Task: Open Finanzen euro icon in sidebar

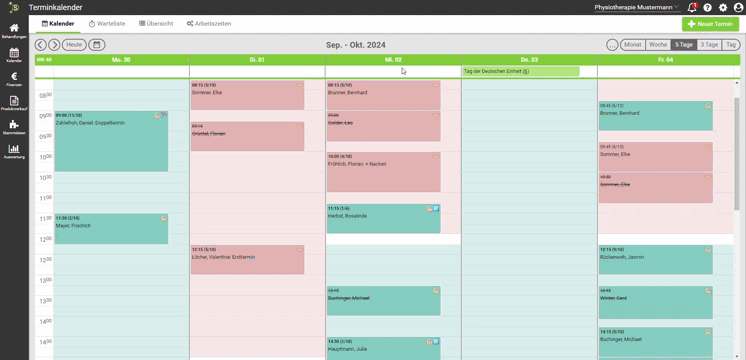Action: point(14,79)
